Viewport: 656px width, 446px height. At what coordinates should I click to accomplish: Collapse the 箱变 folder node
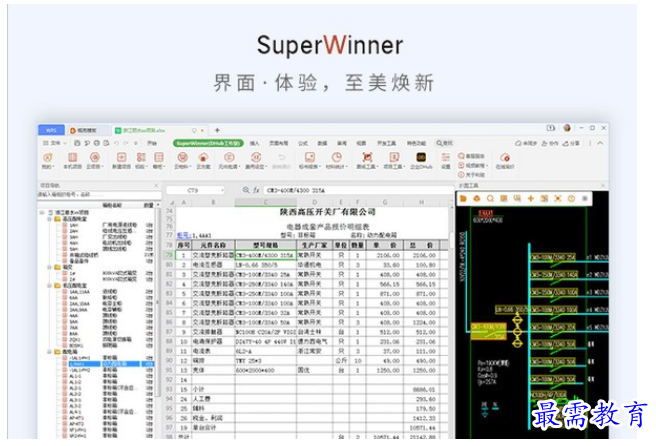pos(49,267)
